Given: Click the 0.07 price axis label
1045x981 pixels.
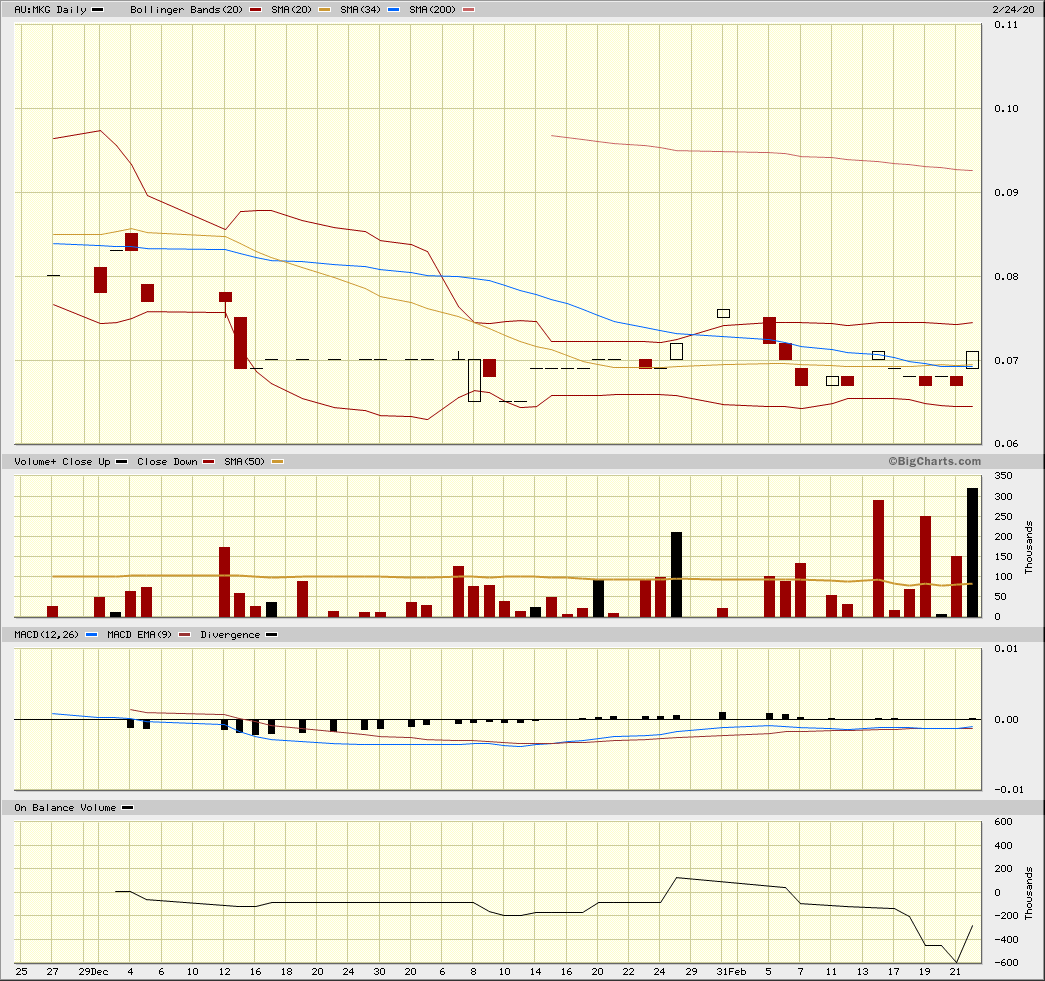Looking at the screenshot, I should click(1006, 361).
